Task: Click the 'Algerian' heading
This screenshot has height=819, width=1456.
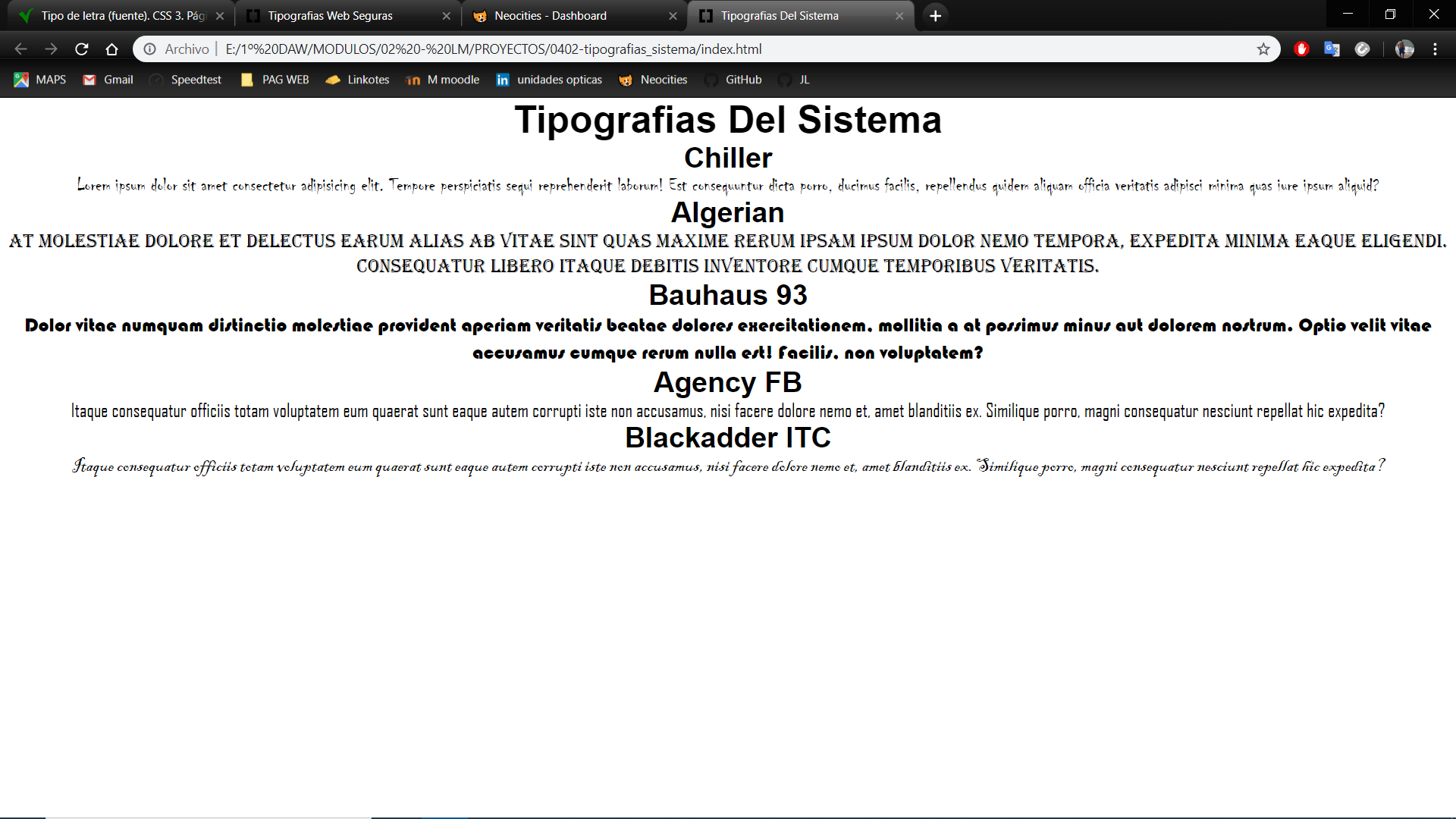Action: (x=728, y=212)
